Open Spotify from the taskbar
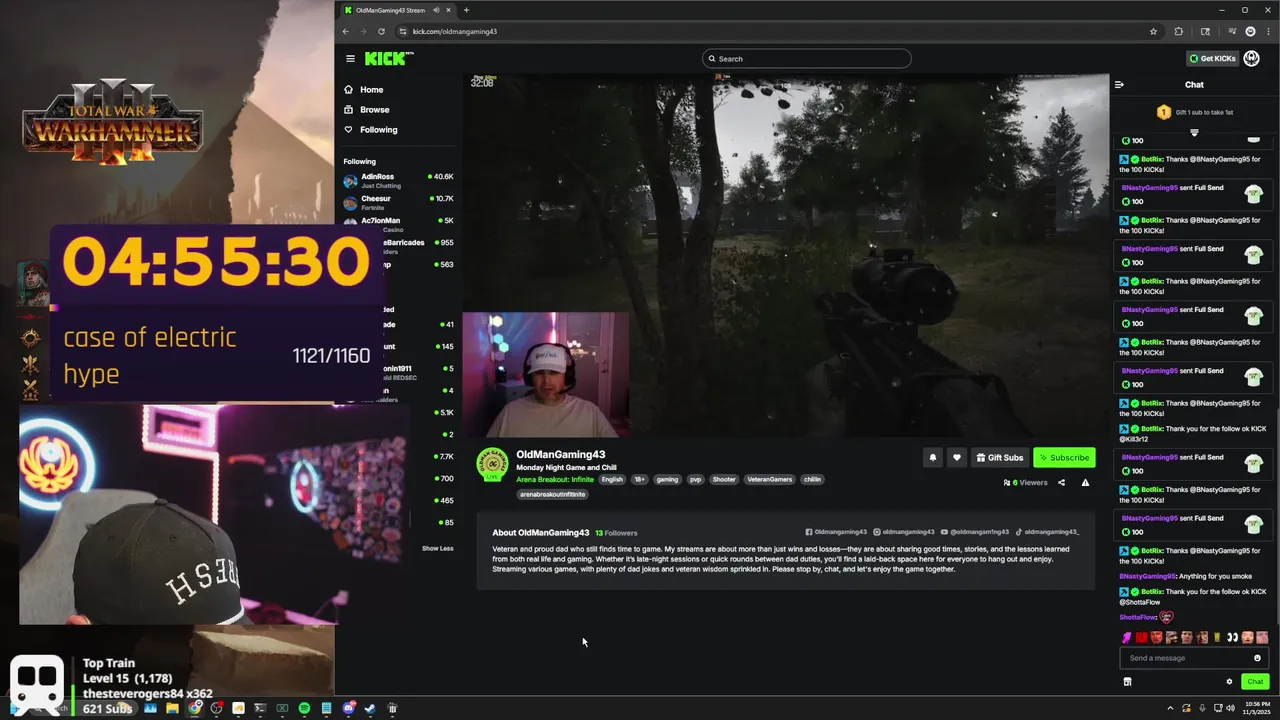This screenshot has width=1280, height=720. [304, 708]
